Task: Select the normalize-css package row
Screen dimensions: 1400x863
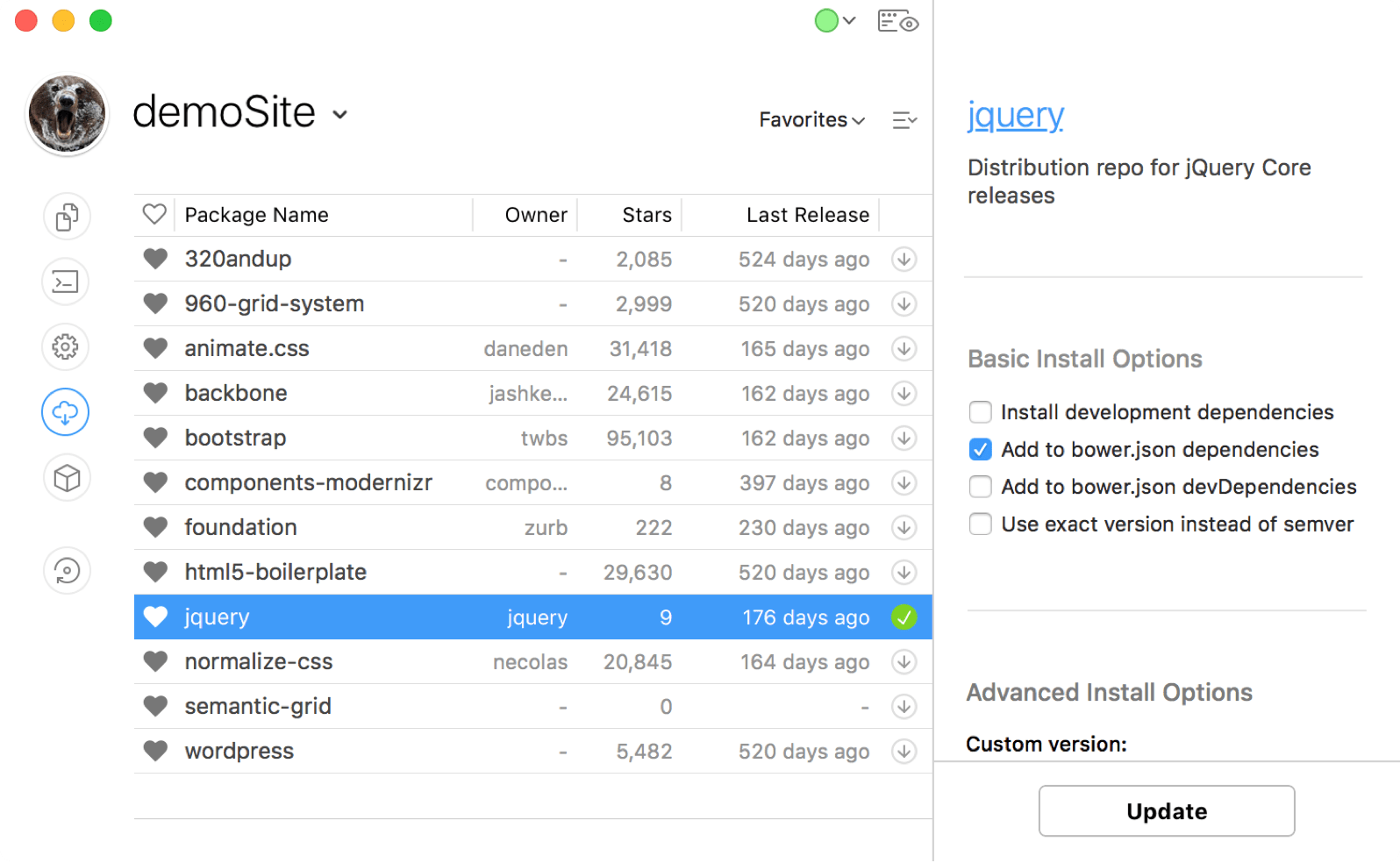Action: [533, 662]
